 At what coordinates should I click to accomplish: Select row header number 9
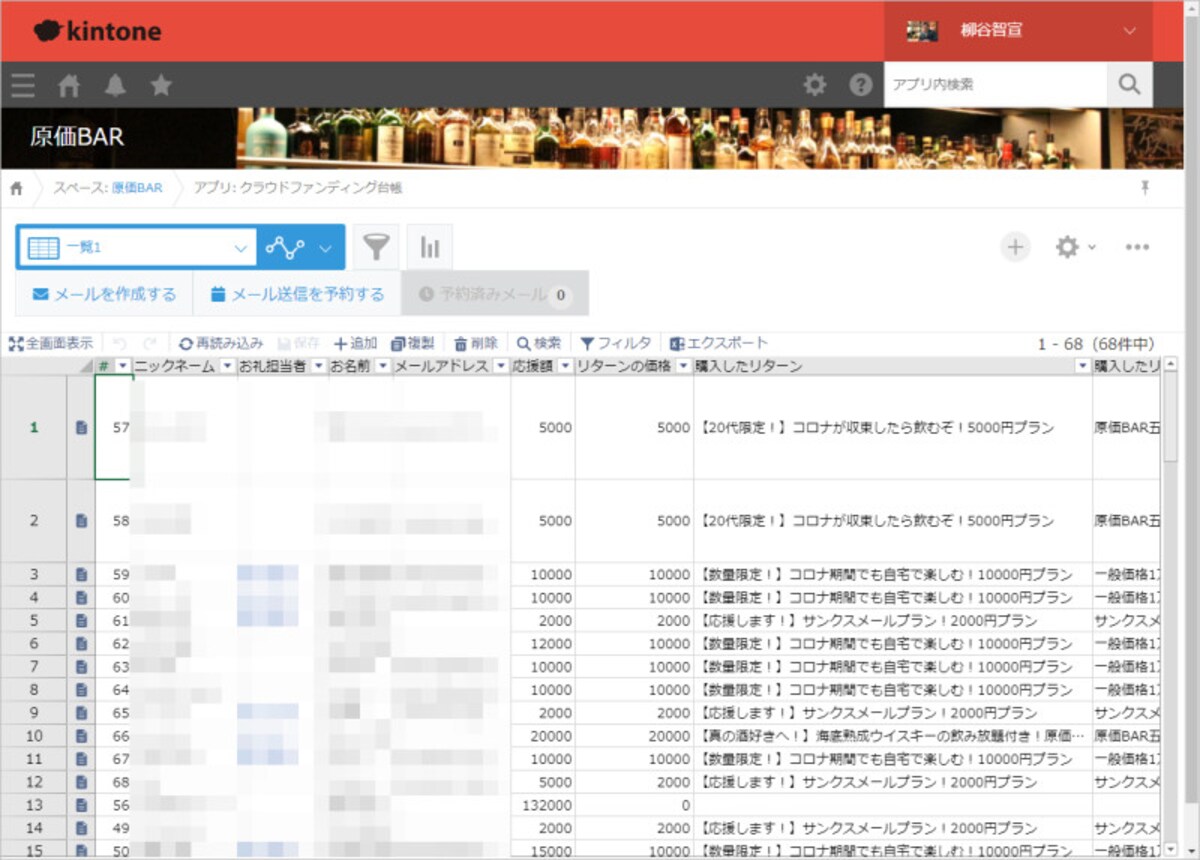pyautogui.click(x=34, y=713)
